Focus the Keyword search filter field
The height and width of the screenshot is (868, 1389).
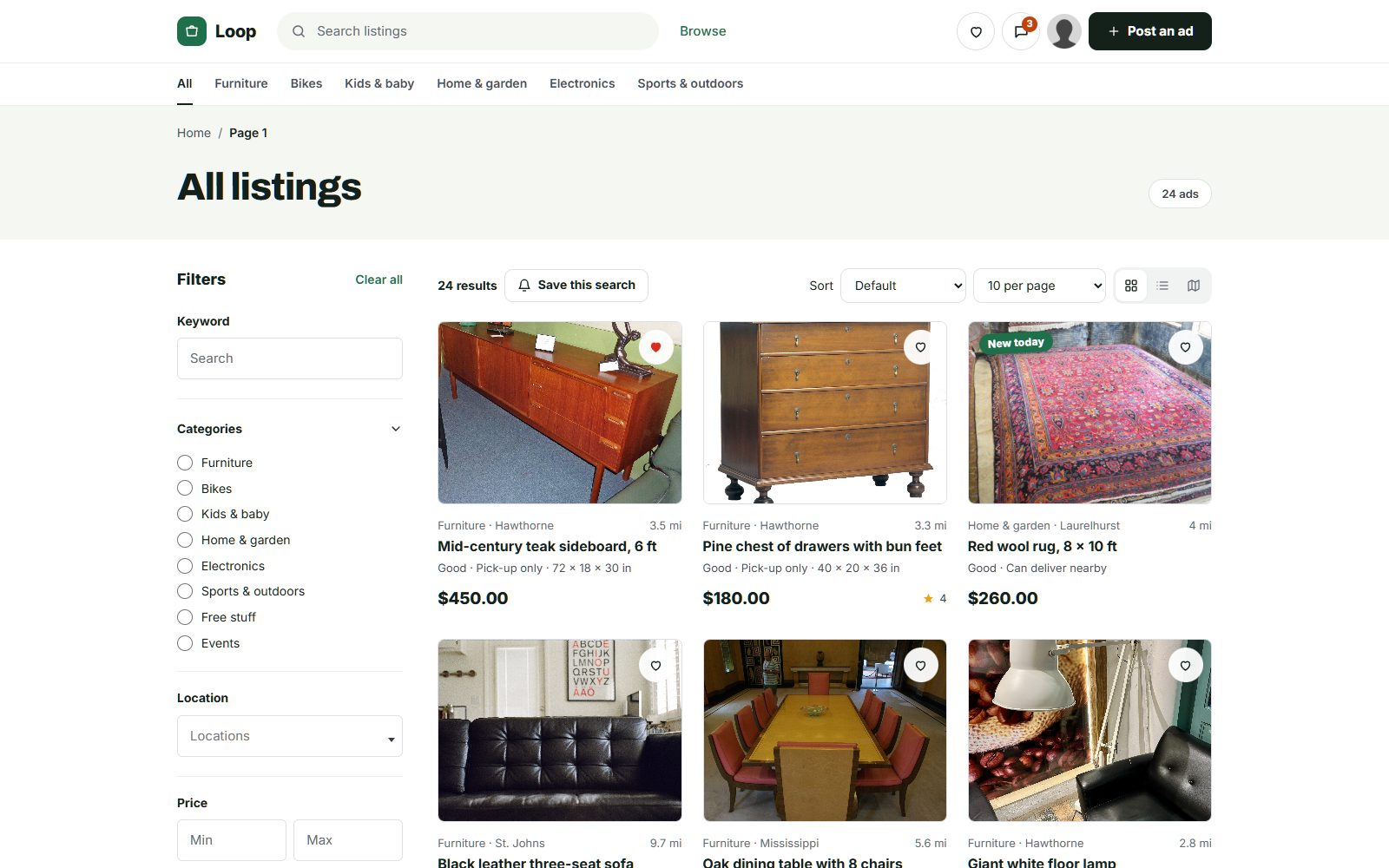coord(290,358)
